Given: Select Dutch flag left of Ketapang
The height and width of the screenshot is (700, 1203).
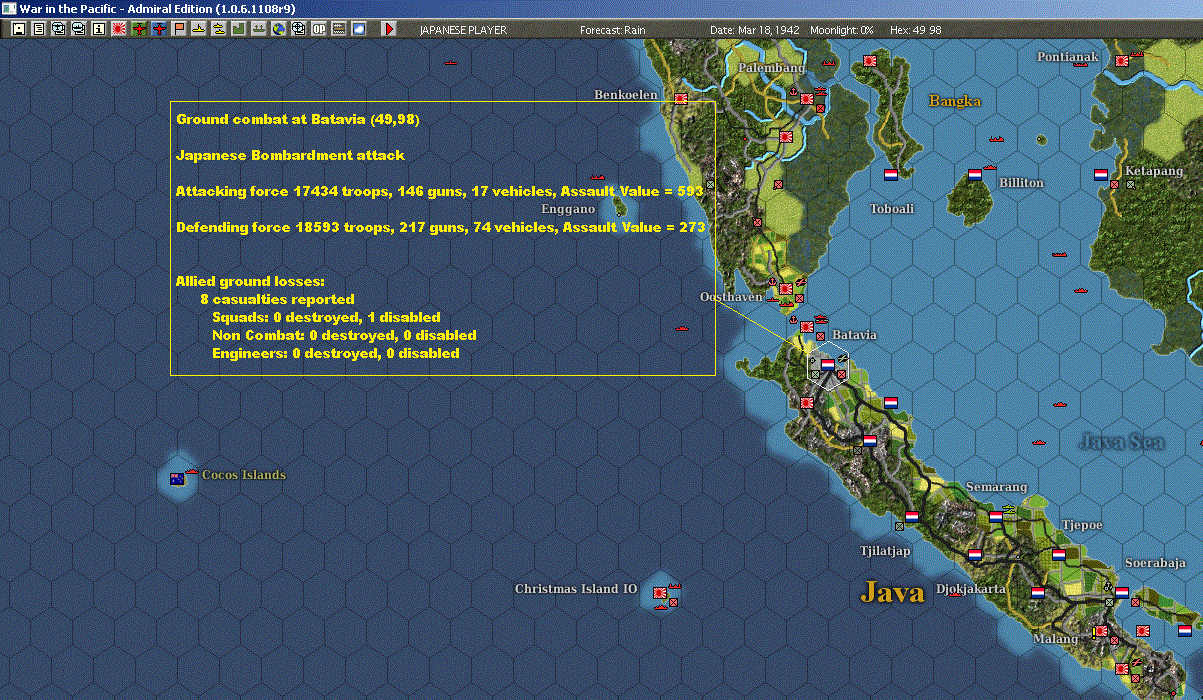Looking at the screenshot, I should tap(1101, 174).
